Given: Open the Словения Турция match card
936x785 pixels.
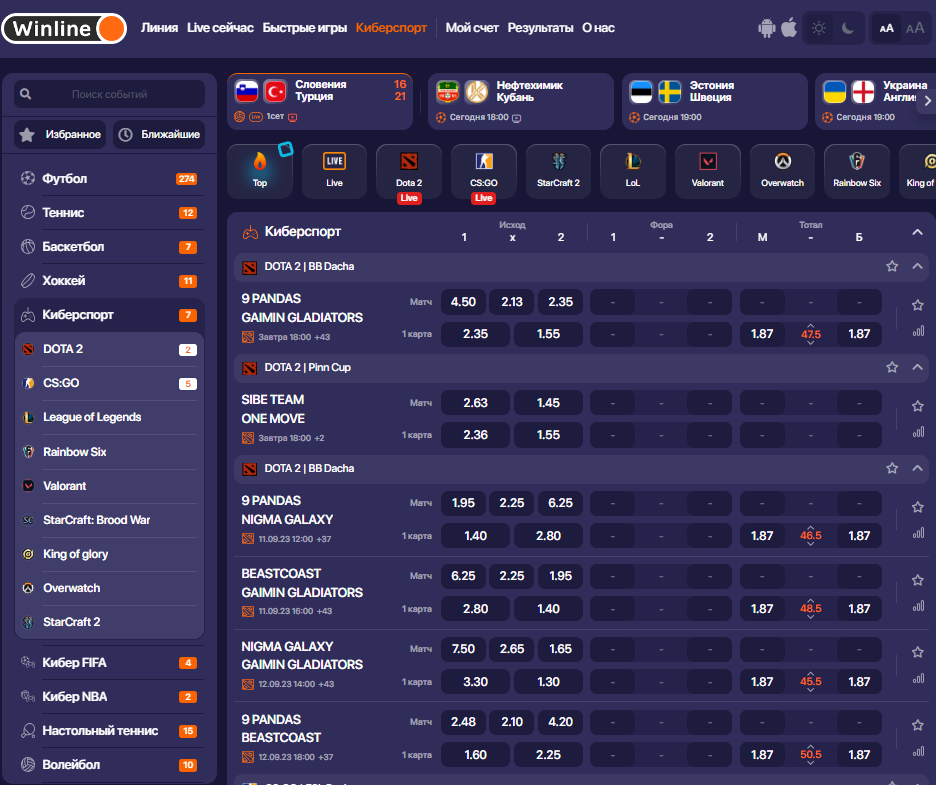Looking at the screenshot, I should [320, 101].
